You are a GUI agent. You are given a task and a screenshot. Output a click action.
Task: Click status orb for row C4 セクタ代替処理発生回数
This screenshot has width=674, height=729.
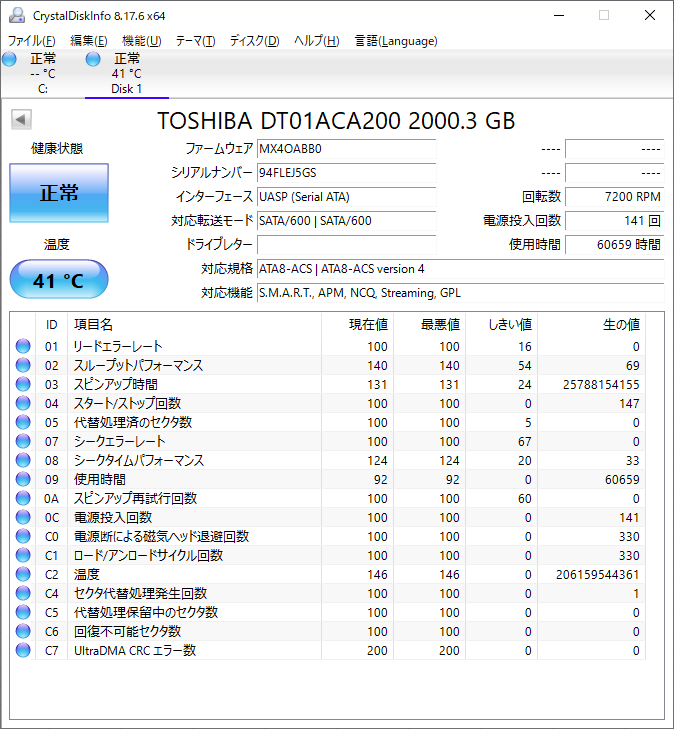tap(23, 594)
